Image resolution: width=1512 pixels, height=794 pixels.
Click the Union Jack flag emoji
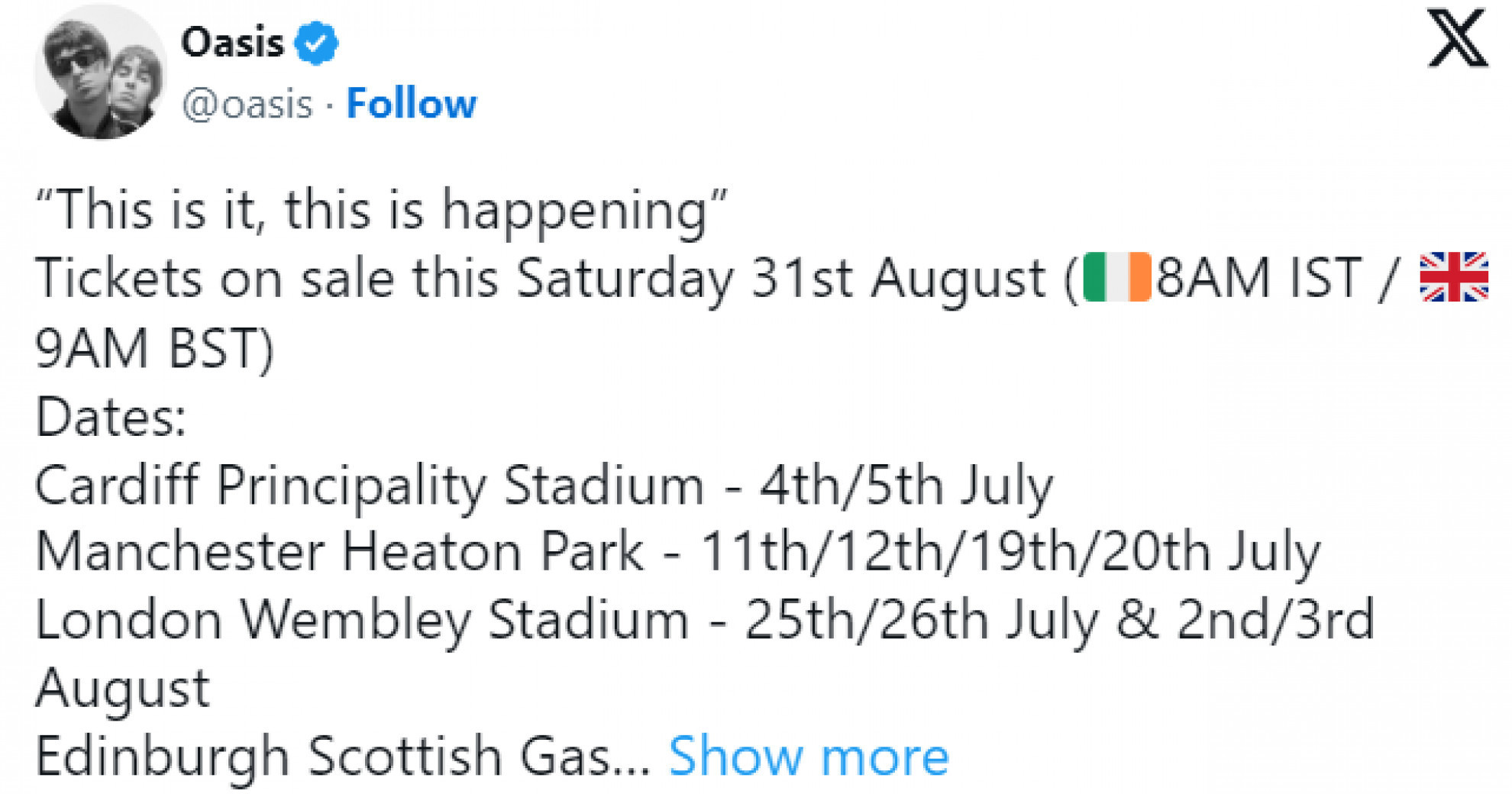pyautogui.click(x=1453, y=277)
